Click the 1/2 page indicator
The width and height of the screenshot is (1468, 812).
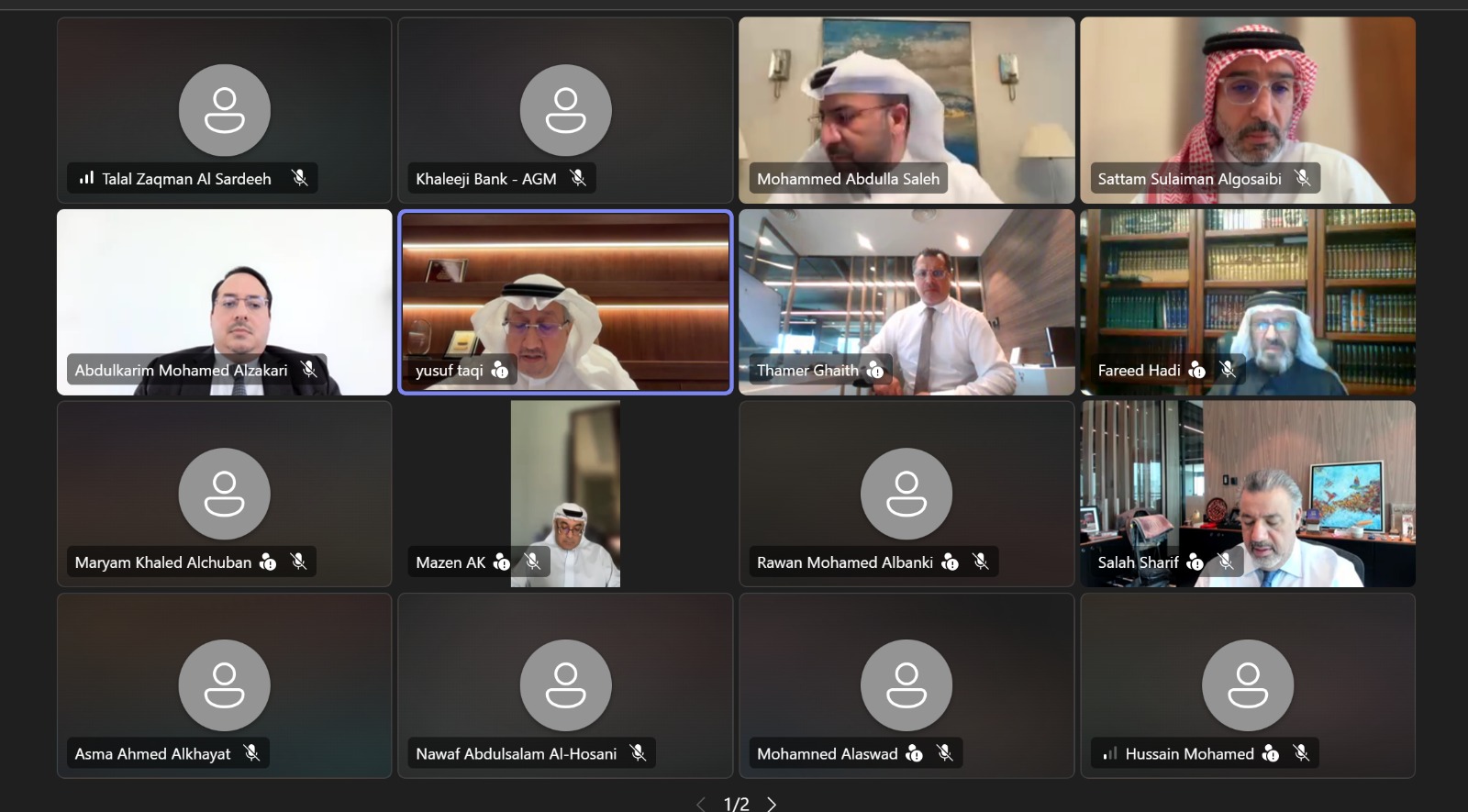[x=736, y=804]
